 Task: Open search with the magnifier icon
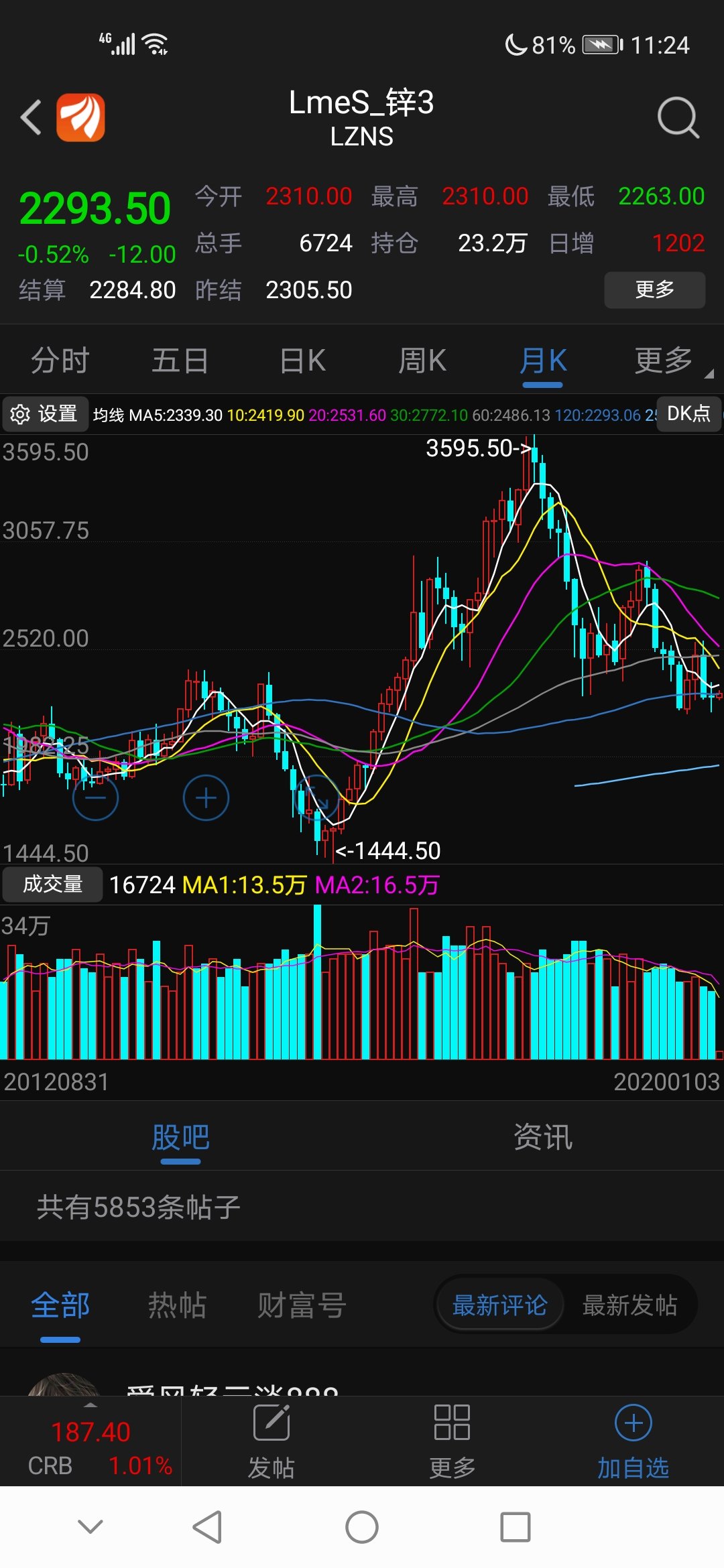point(678,118)
